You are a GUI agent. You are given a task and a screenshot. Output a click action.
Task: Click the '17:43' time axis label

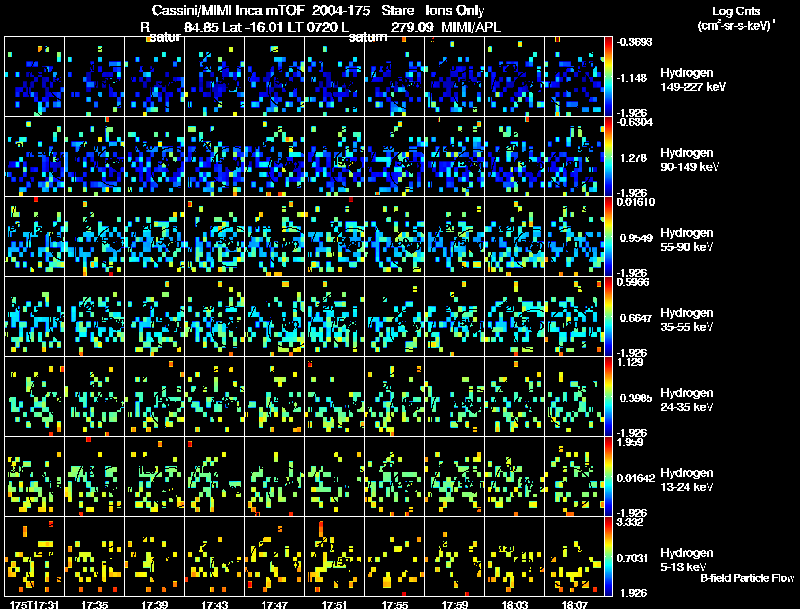214,604
